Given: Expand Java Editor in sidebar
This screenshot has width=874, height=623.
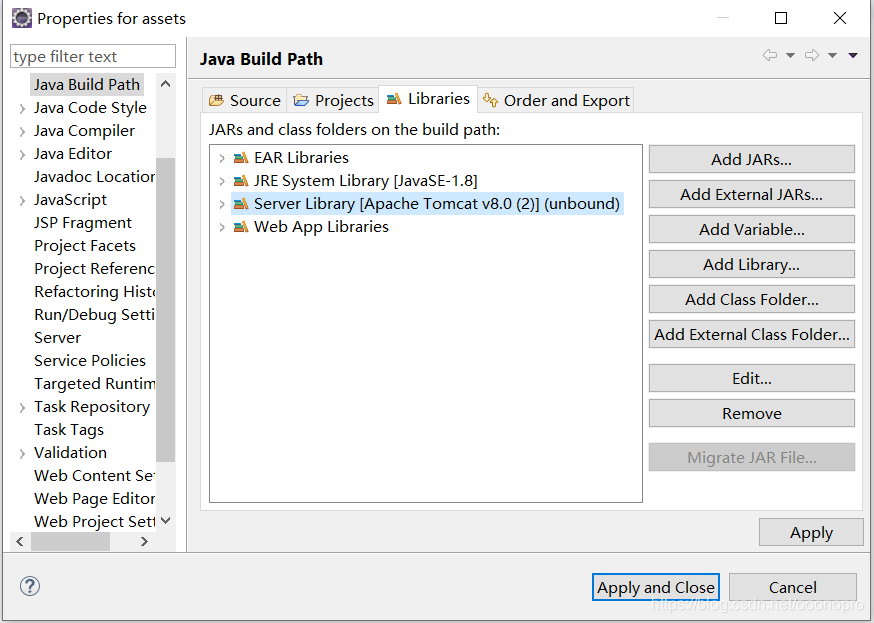Looking at the screenshot, I should 22,154.
